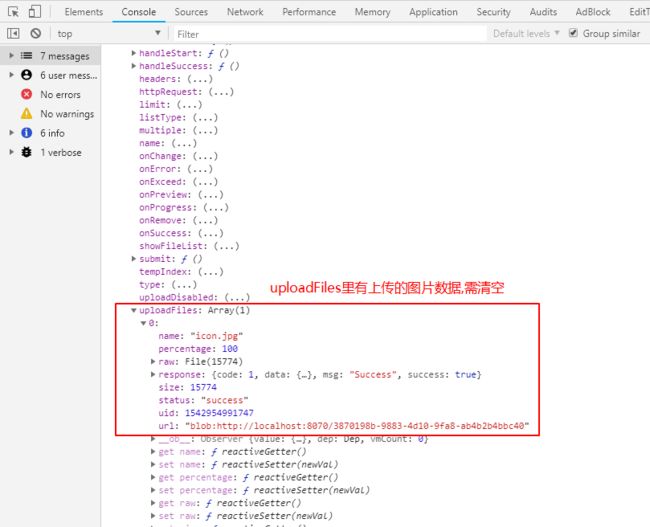Switch to the Audits tab
The height and width of the screenshot is (527, 650).
[x=543, y=12]
